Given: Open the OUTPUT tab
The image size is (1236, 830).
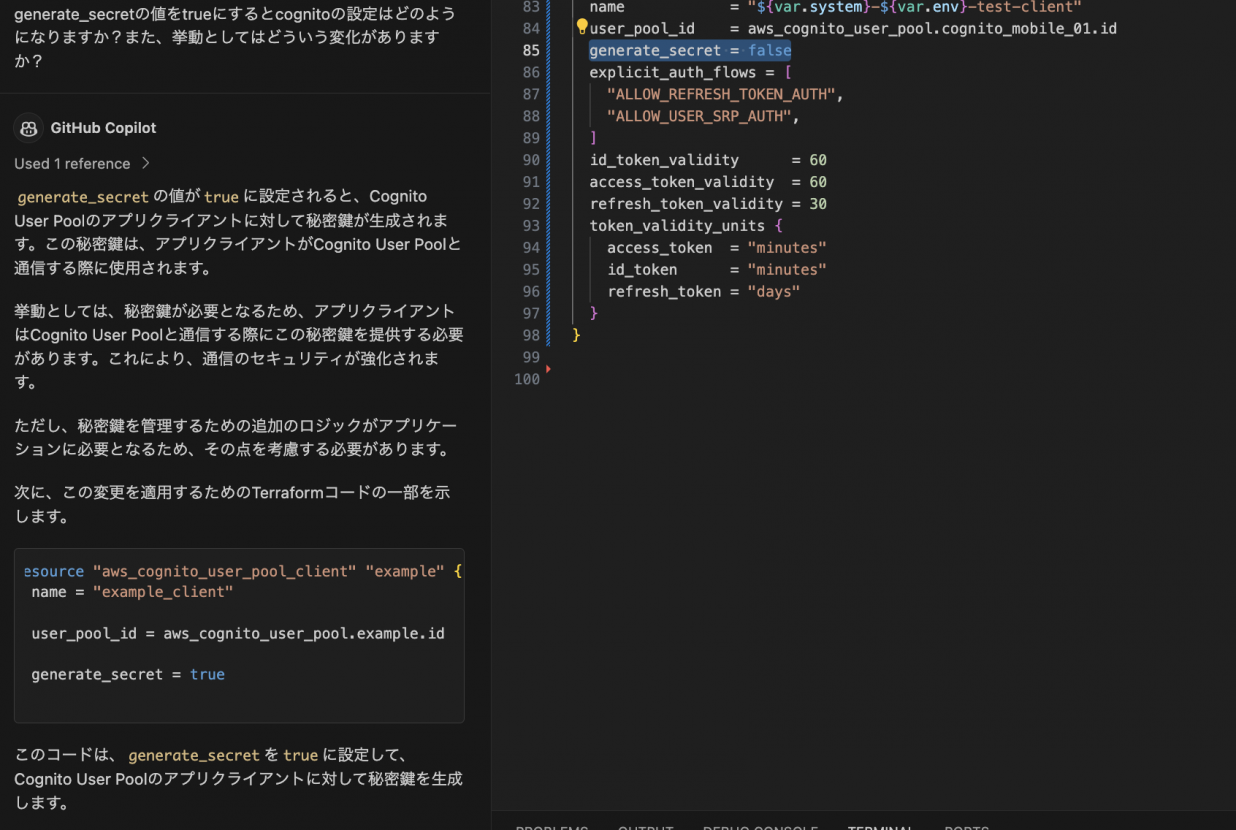Looking at the screenshot, I should 645,827.
